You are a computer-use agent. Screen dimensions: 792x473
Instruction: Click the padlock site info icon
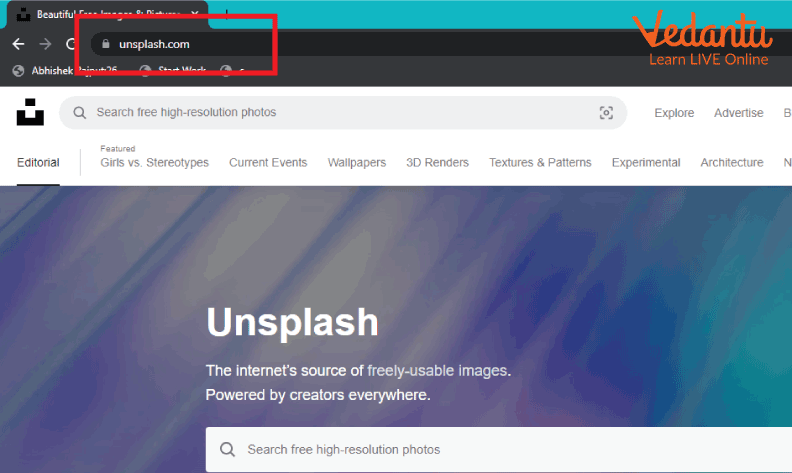tap(105, 44)
